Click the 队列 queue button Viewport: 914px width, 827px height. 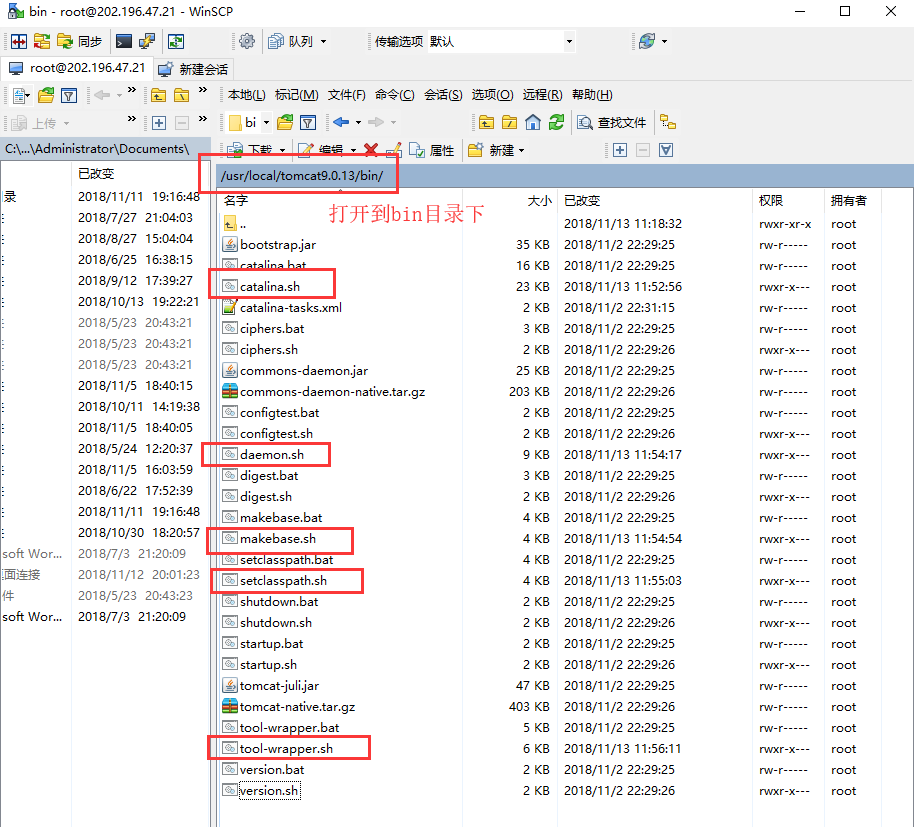pyautogui.click(x=291, y=41)
